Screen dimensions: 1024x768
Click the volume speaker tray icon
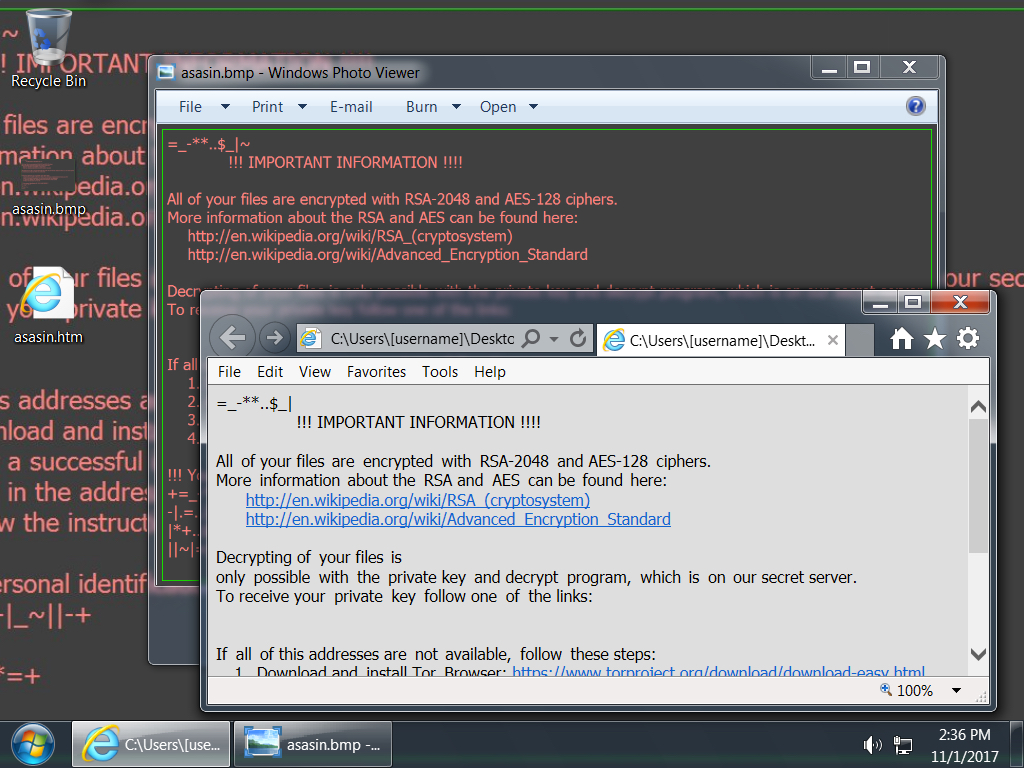[872, 744]
